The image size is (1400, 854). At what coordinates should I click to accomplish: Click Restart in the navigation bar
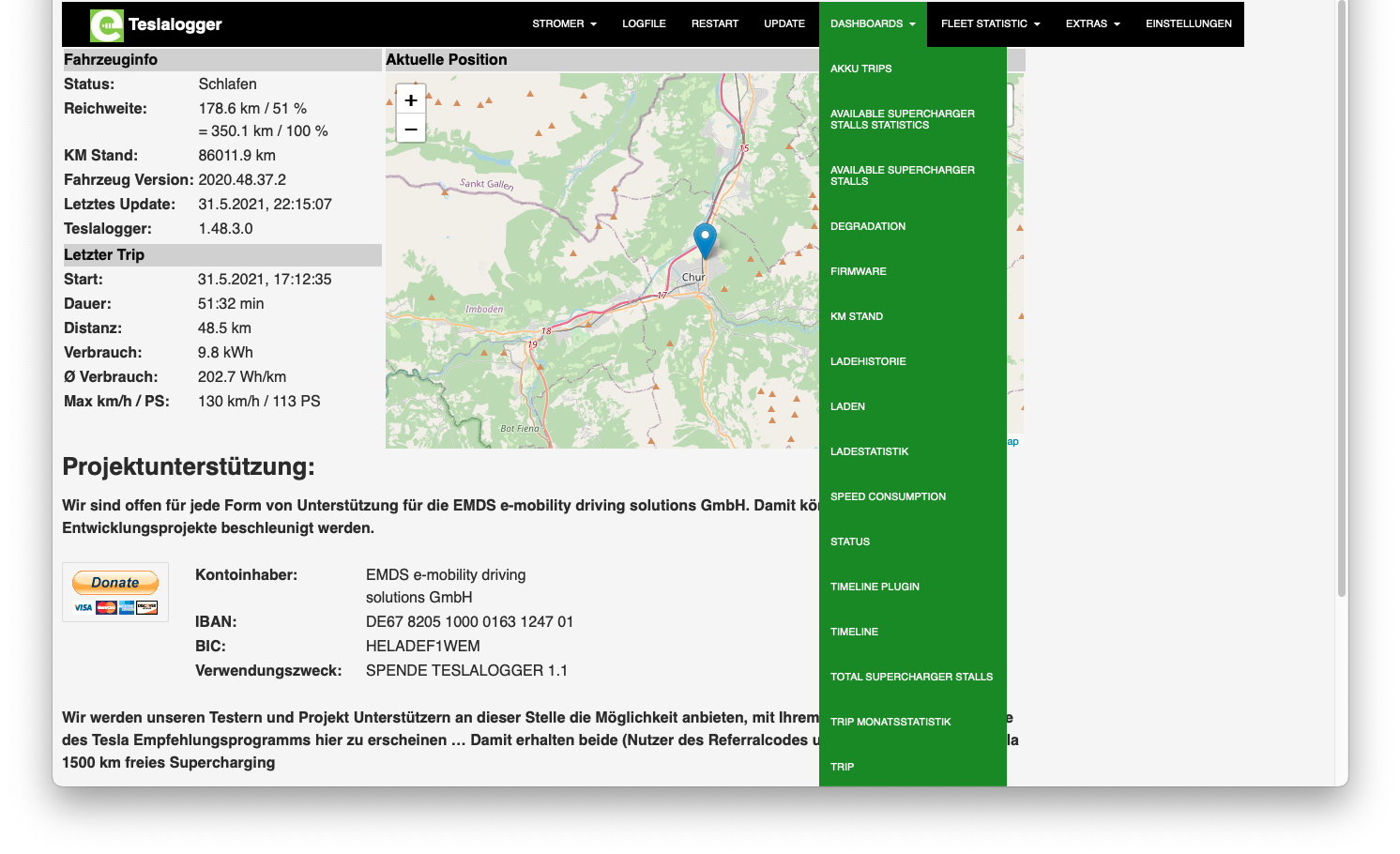pyautogui.click(x=714, y=23)
